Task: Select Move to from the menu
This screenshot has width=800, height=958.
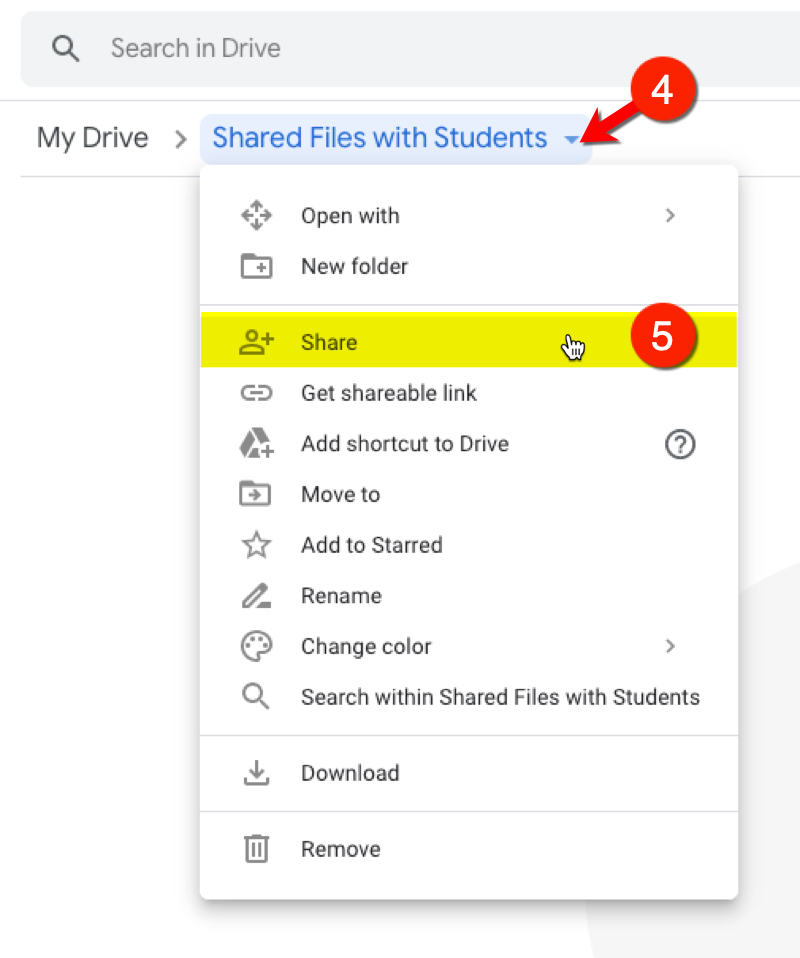Action: (x=340, y=495)
